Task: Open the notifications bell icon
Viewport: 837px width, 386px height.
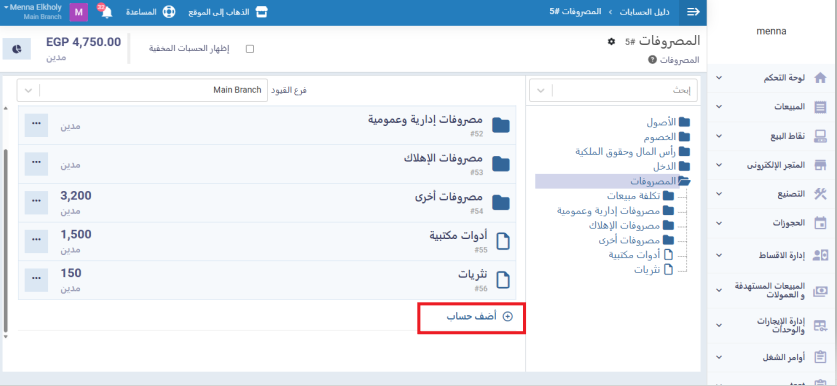Action: click(106, 12)
